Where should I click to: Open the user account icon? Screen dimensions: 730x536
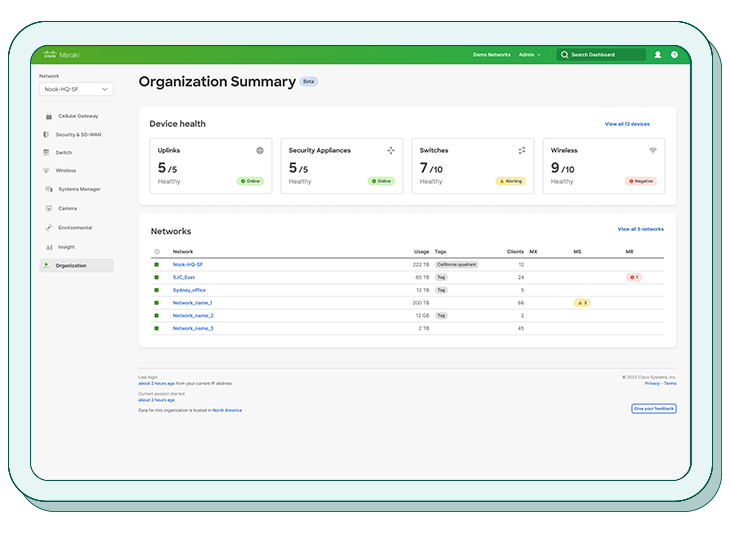tap(657, 54)
